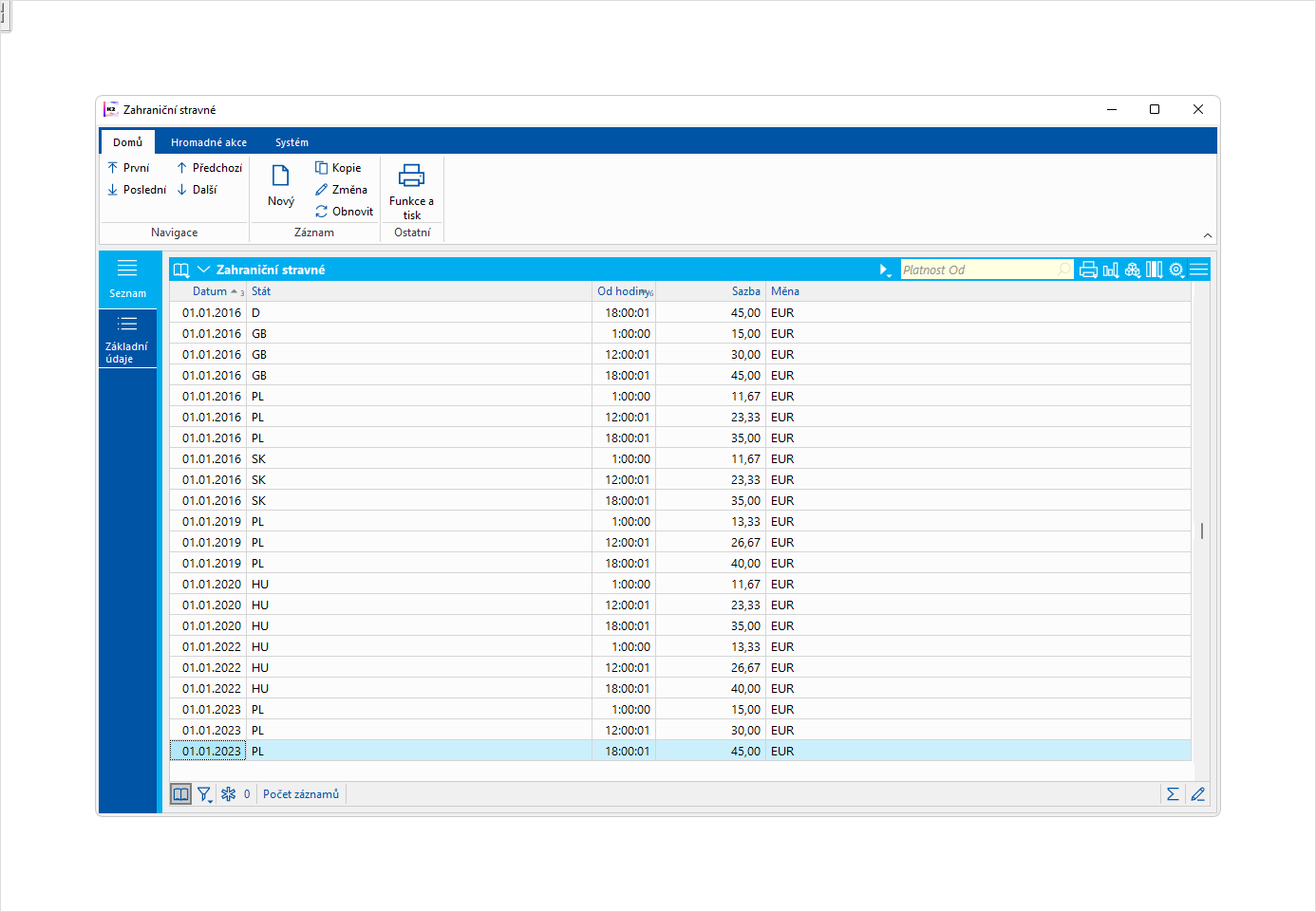Image resolution: width=1316 pixels, height=912 pixels.
Task: Click the Obnovit refresh button
Action: tap(344, 212)
